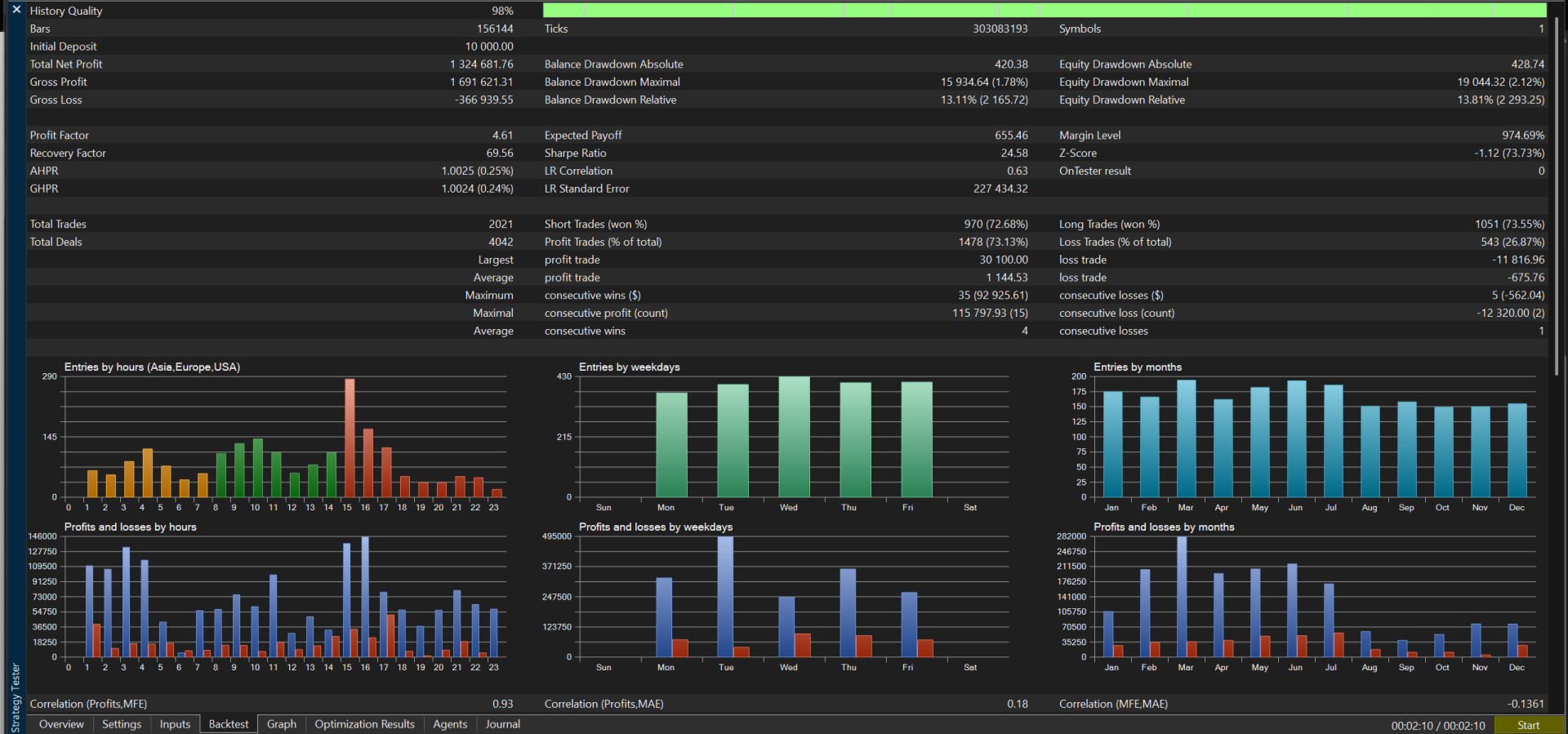Switch to the Settings tab
Viewport: 1568px width, 734px height.
[x=122, y=724]
